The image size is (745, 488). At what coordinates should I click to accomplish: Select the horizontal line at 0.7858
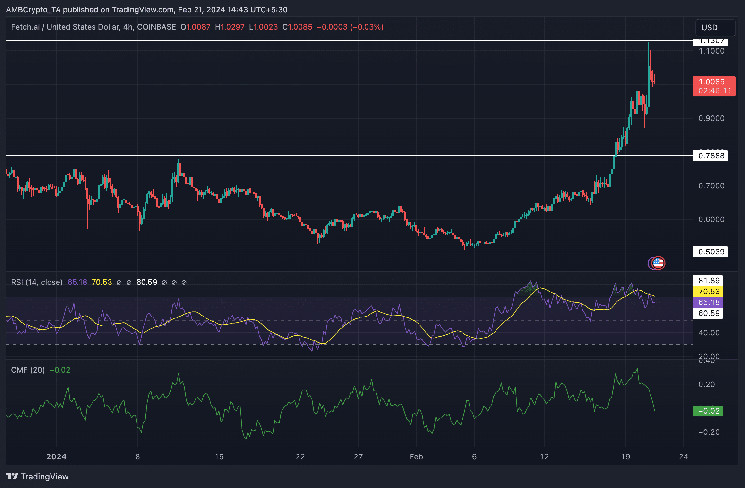[x=300, y=156]
